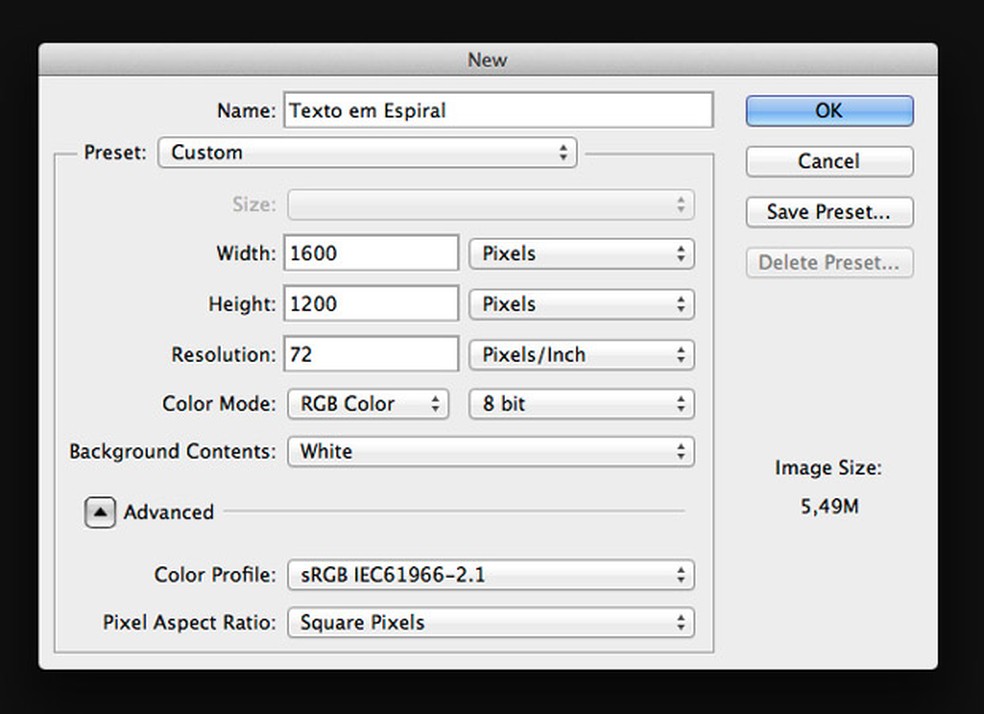This screenshot has width=984, height=714.
Task: Open the Height units dropdown
Action: pyautogui.click(x=581, y=304)
